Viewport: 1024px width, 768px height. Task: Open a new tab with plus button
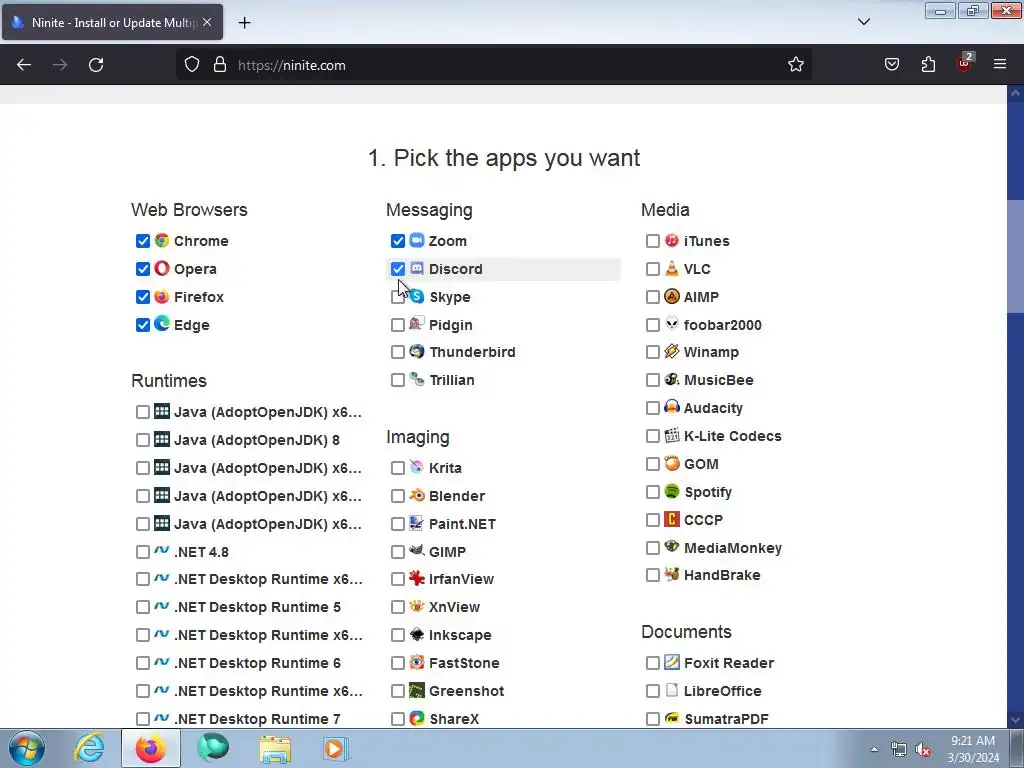point(244,23)
